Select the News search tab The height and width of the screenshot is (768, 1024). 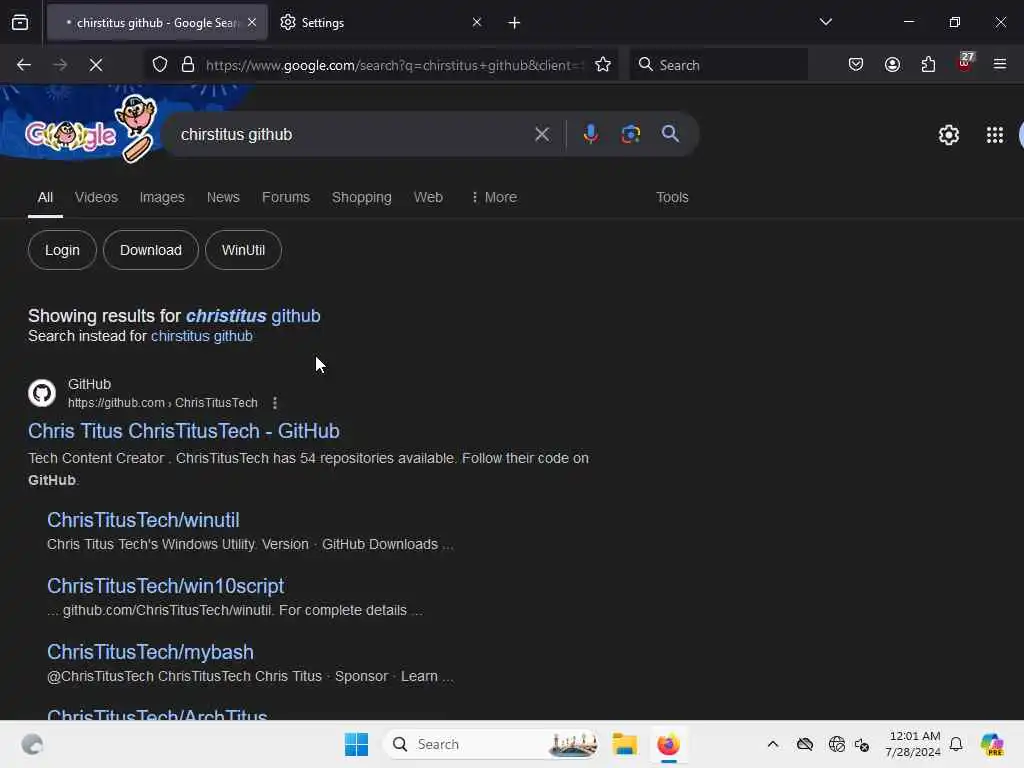click(223, 197)
